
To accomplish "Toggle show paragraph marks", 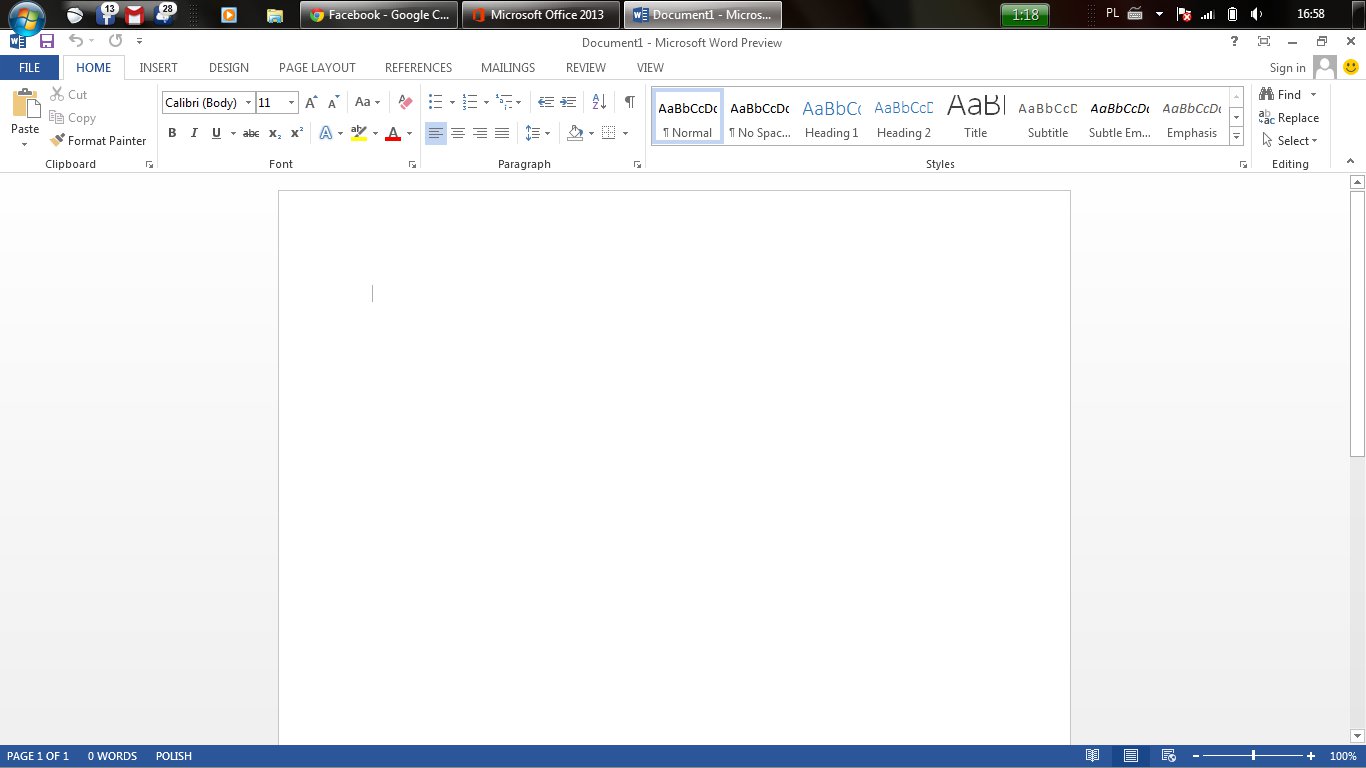I will coord(629,102).
